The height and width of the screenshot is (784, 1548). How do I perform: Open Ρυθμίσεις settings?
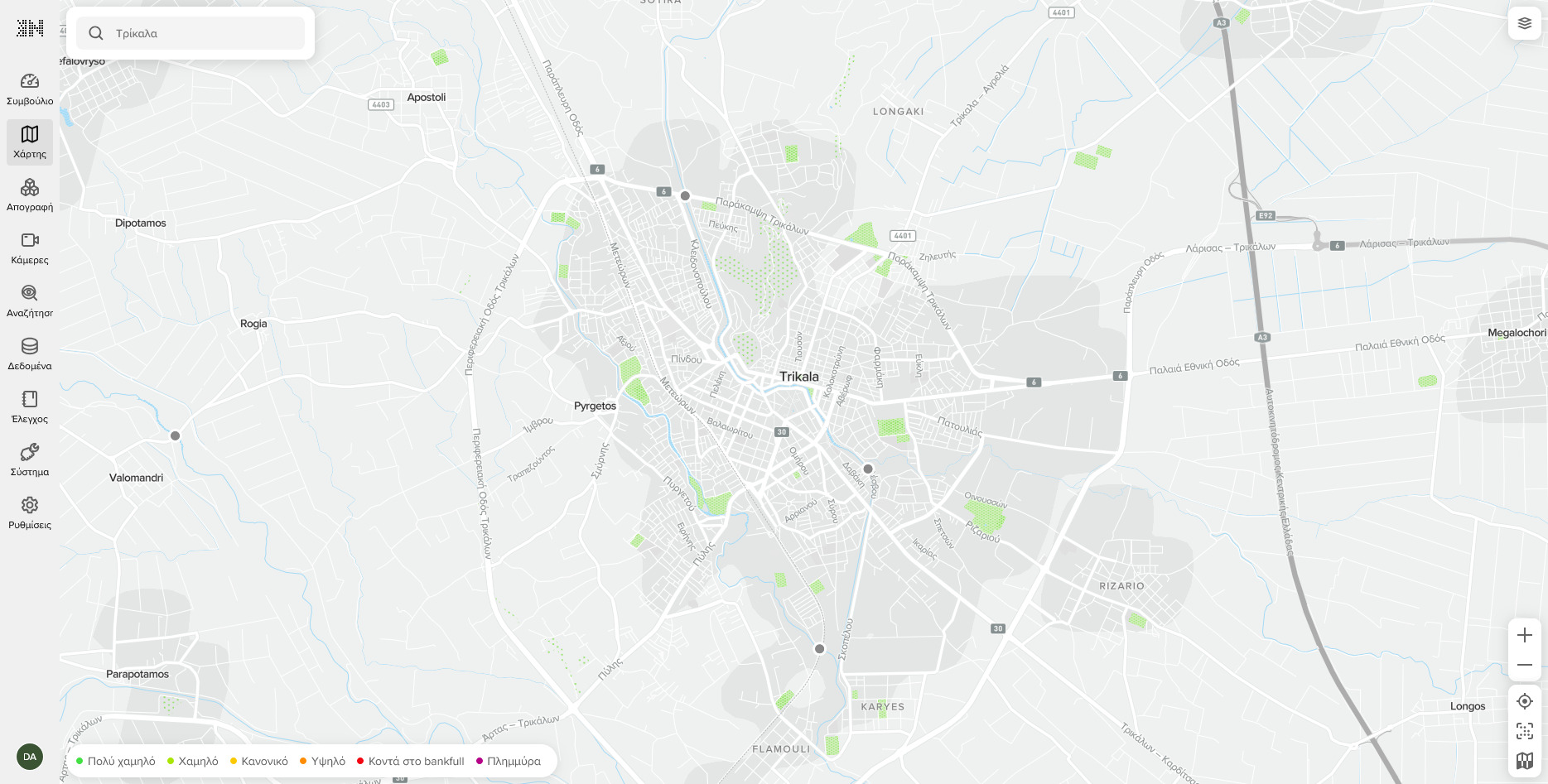pyautogui.click(x=30, y=513)
